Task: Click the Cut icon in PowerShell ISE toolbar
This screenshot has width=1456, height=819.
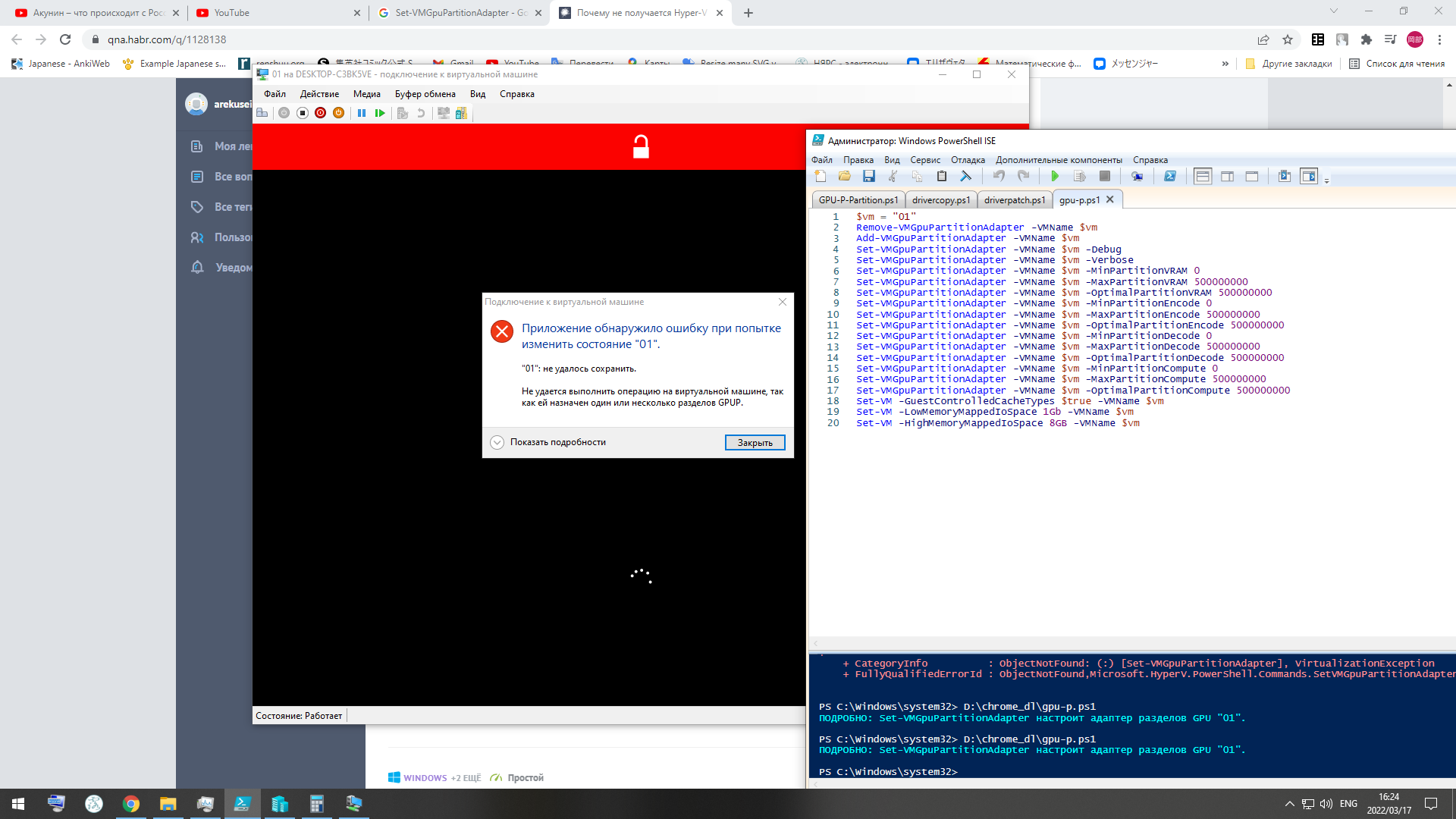Action: click(893, 176)
